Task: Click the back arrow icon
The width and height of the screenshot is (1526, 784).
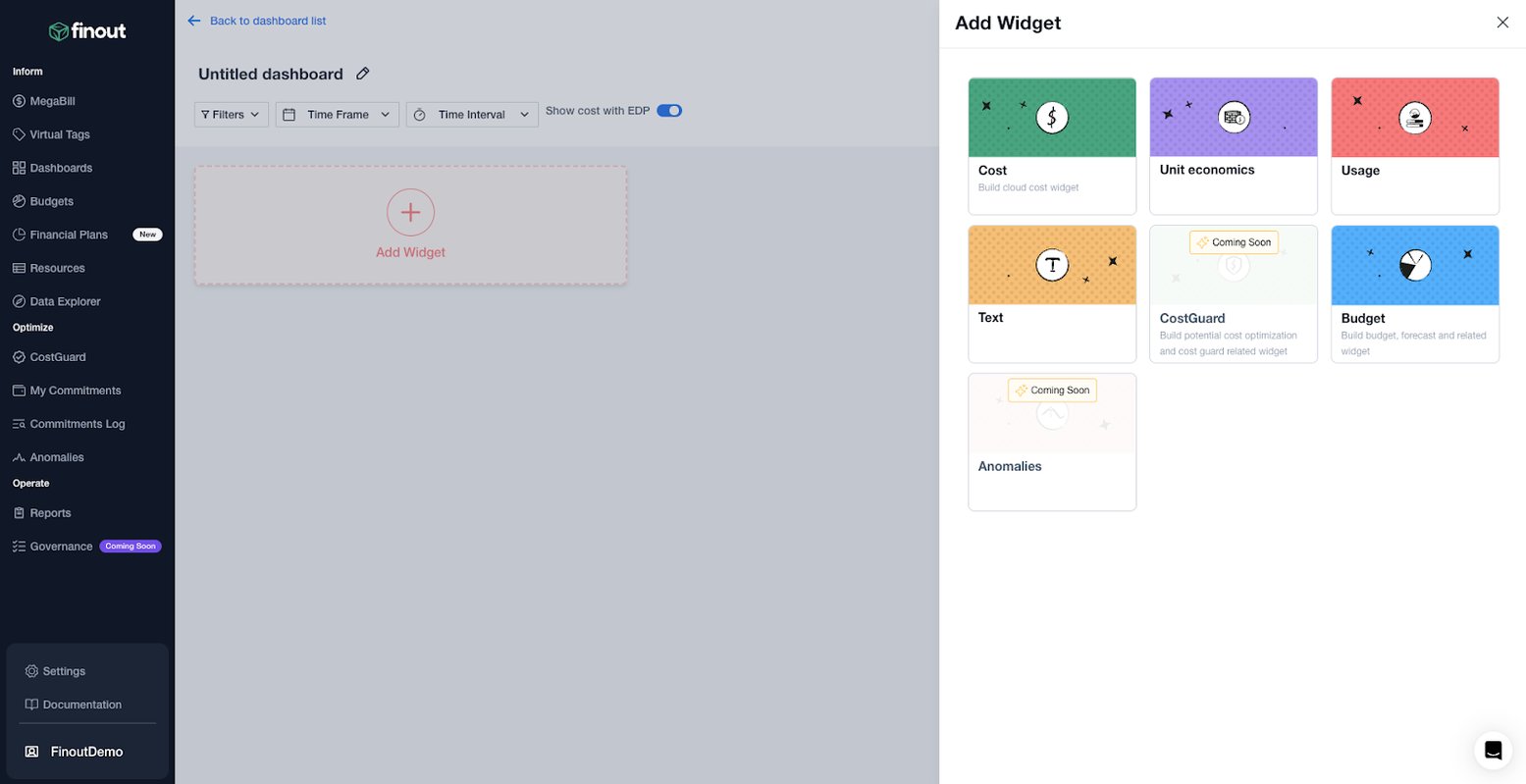Action: click(193, 21)
